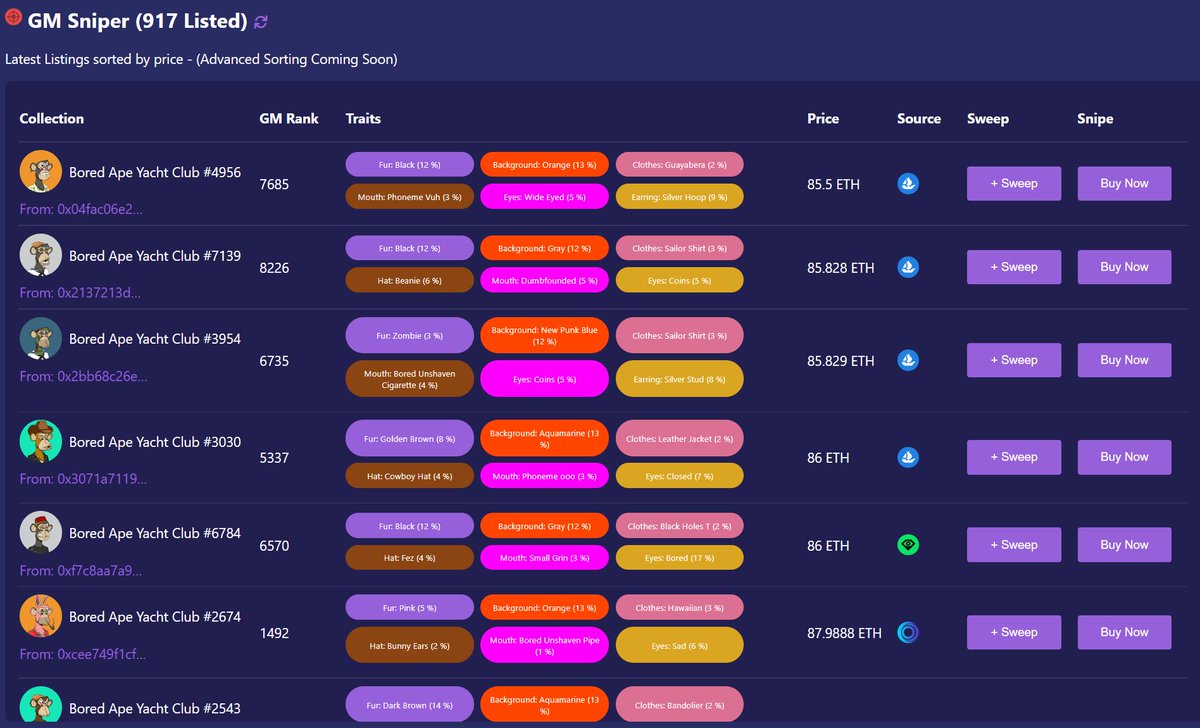Select trait pill Hat: Cowboy Hat (4 %)

click(x=409, y=476)
